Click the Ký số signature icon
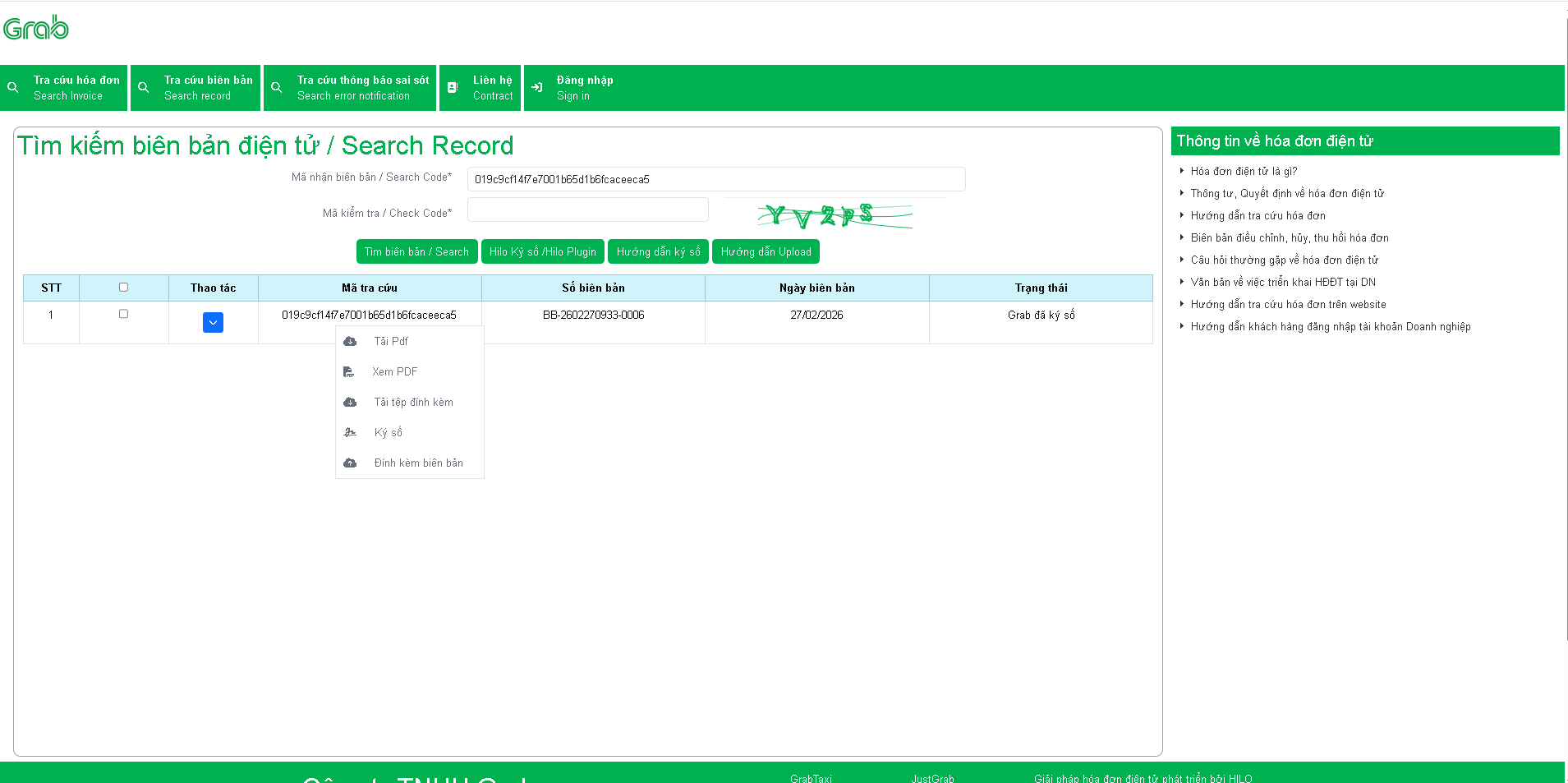This screenshot has height=783, width=1568. (350, 433)
